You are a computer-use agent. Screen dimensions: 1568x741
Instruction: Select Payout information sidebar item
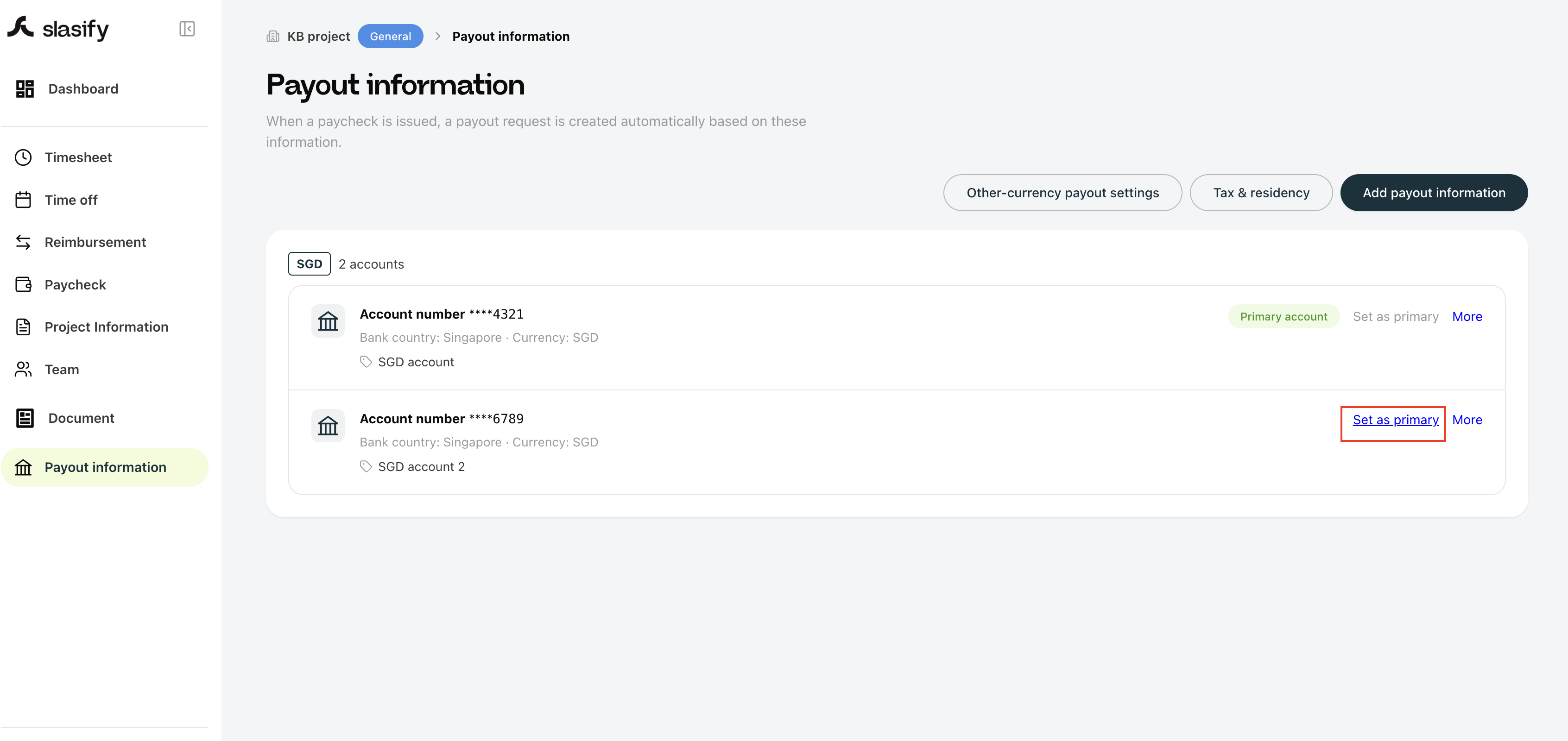point(105,467)
